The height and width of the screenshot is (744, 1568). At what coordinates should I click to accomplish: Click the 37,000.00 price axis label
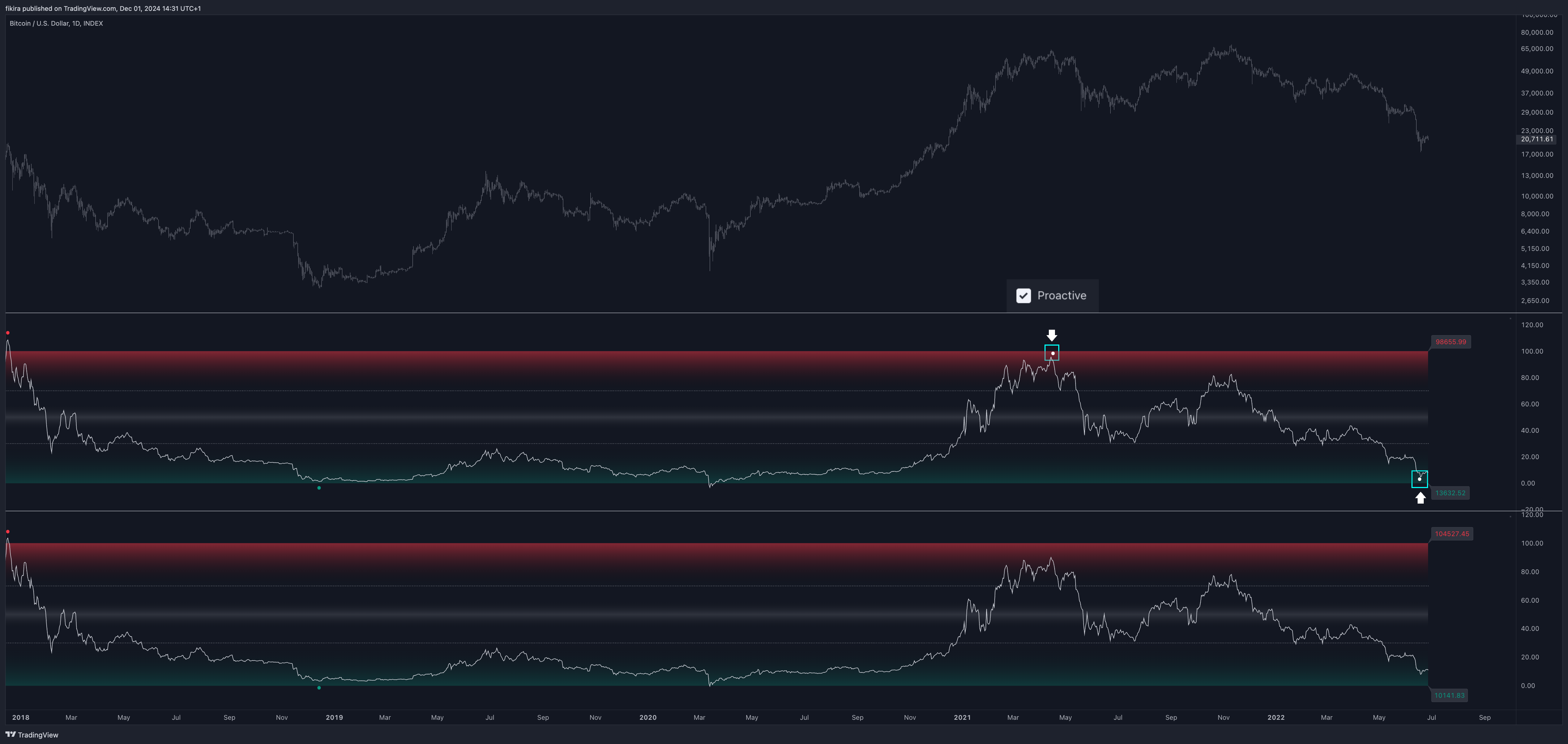1537,93
